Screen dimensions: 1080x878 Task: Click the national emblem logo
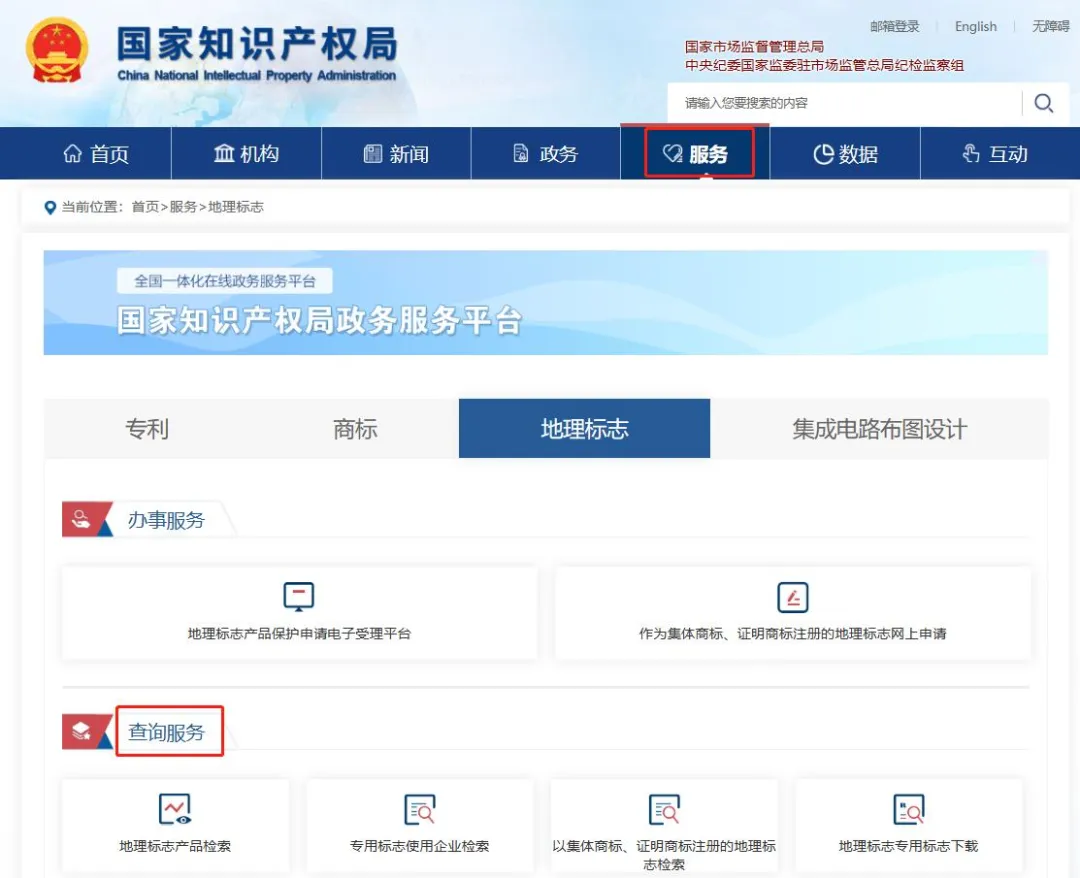57,50
